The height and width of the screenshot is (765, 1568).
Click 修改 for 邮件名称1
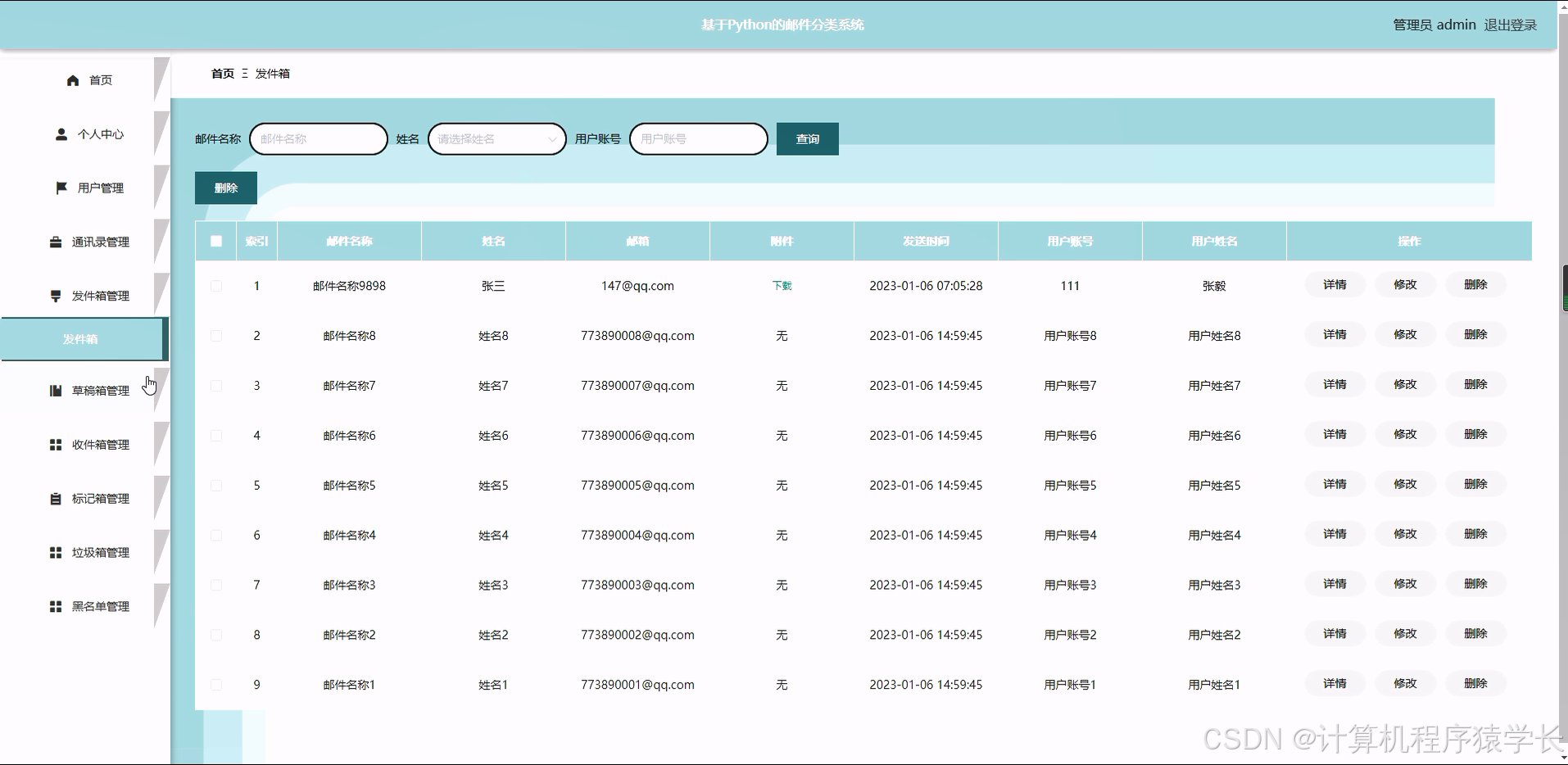click(x=1406, y=684)
